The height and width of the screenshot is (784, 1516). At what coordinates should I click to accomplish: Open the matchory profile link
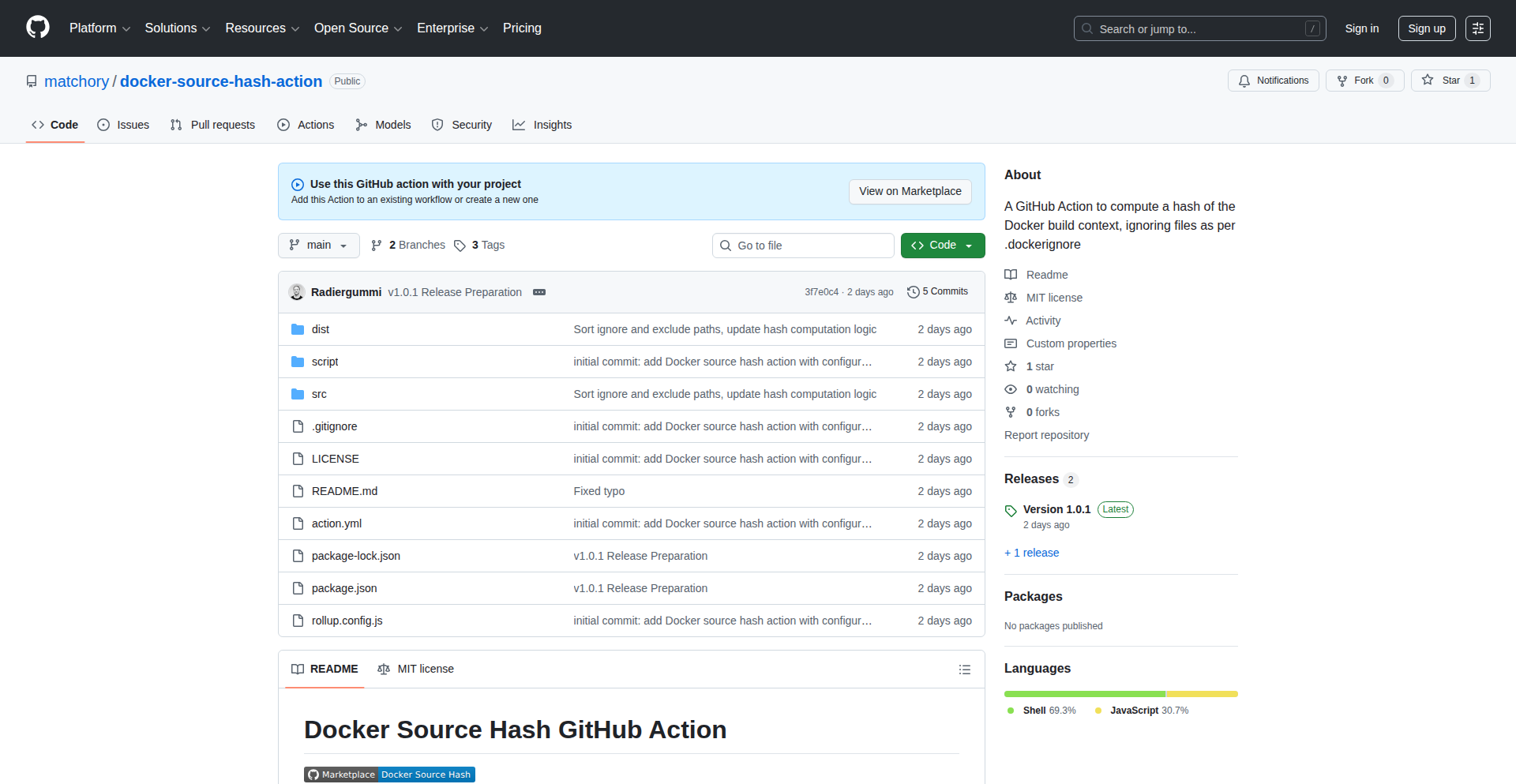(76, 81)
